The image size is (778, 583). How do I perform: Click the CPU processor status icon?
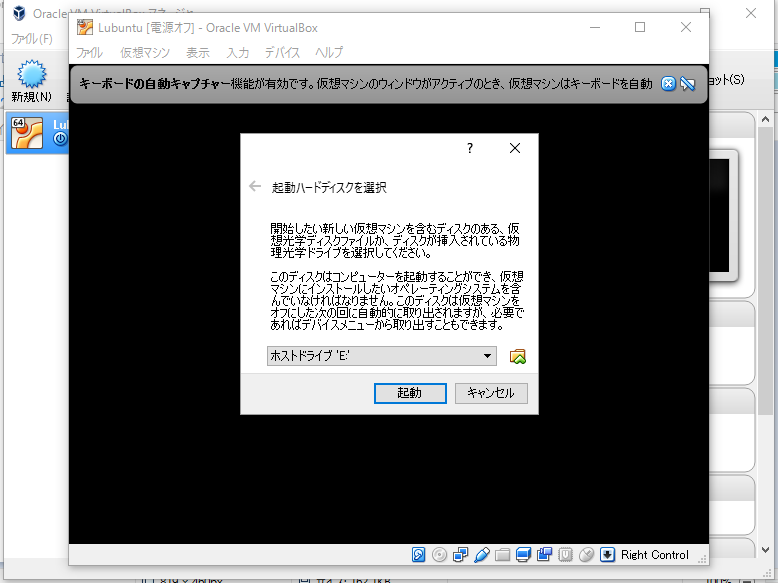click(x=565, y=554)
